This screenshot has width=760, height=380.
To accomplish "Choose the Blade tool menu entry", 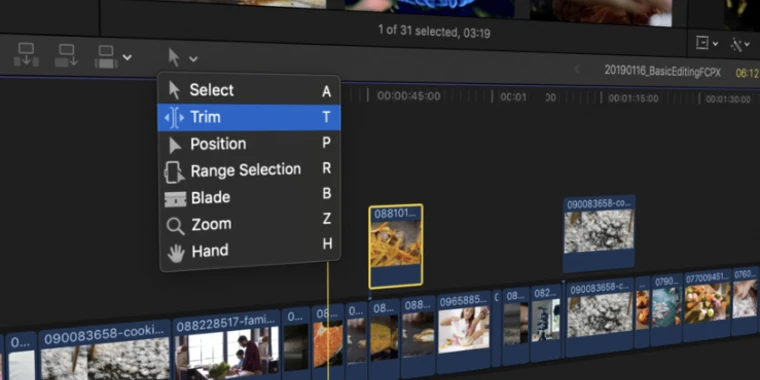I will click(249, 197).
